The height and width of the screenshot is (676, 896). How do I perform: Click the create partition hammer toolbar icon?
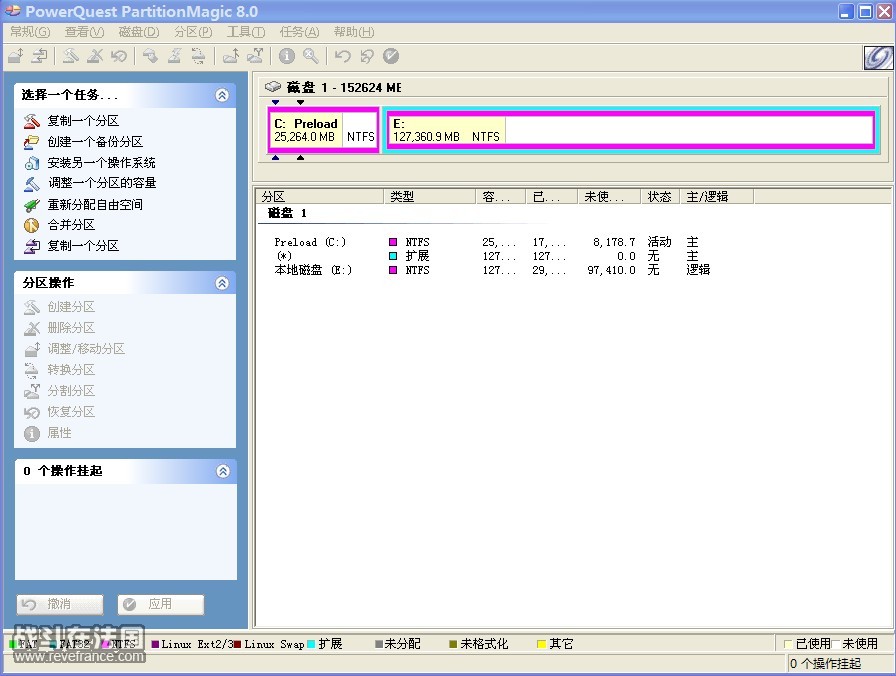click(x=70, y=56)
